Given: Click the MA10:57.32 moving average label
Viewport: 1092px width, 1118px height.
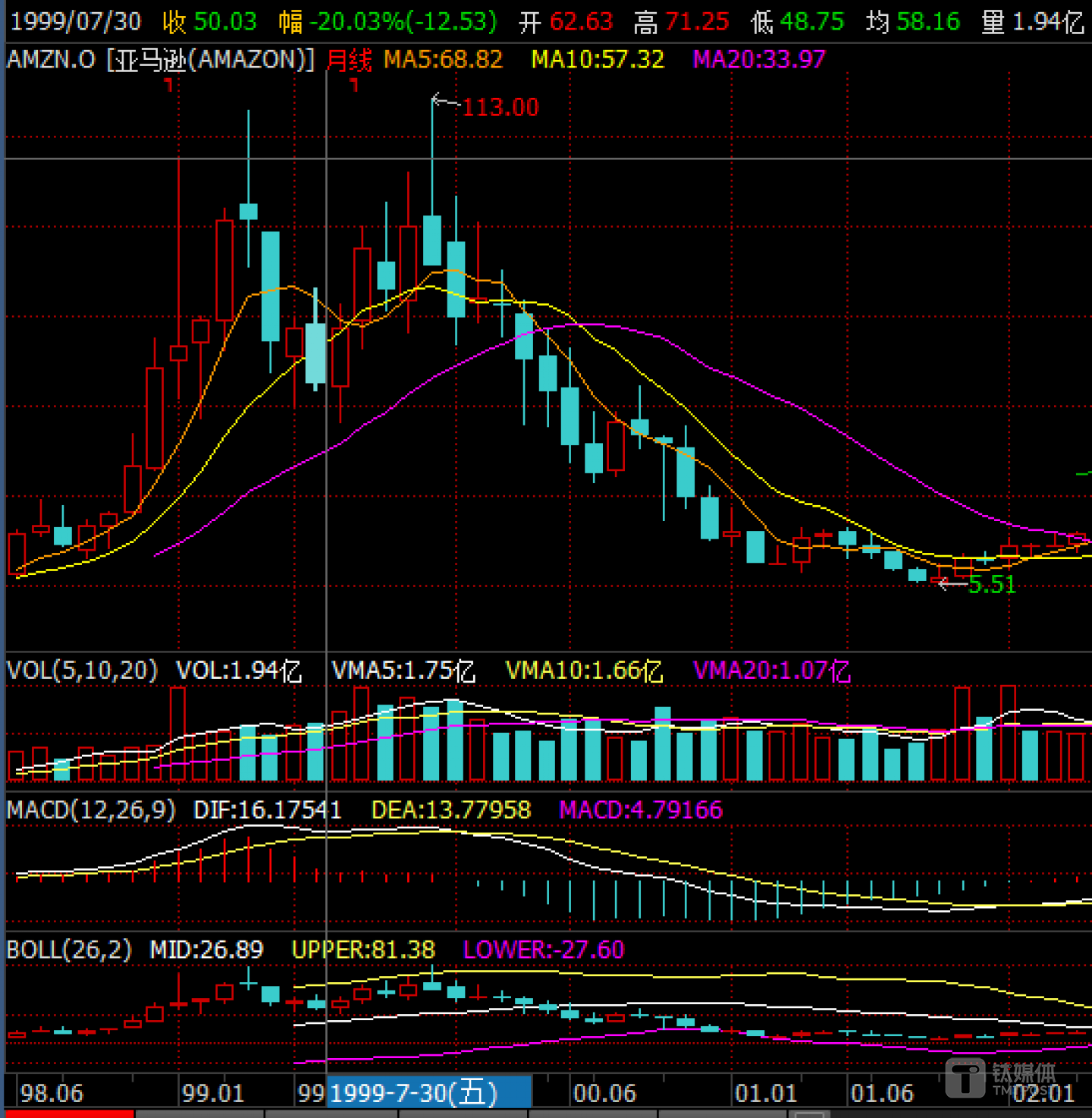Looking at the screenshot, I should tap(598, 60).
